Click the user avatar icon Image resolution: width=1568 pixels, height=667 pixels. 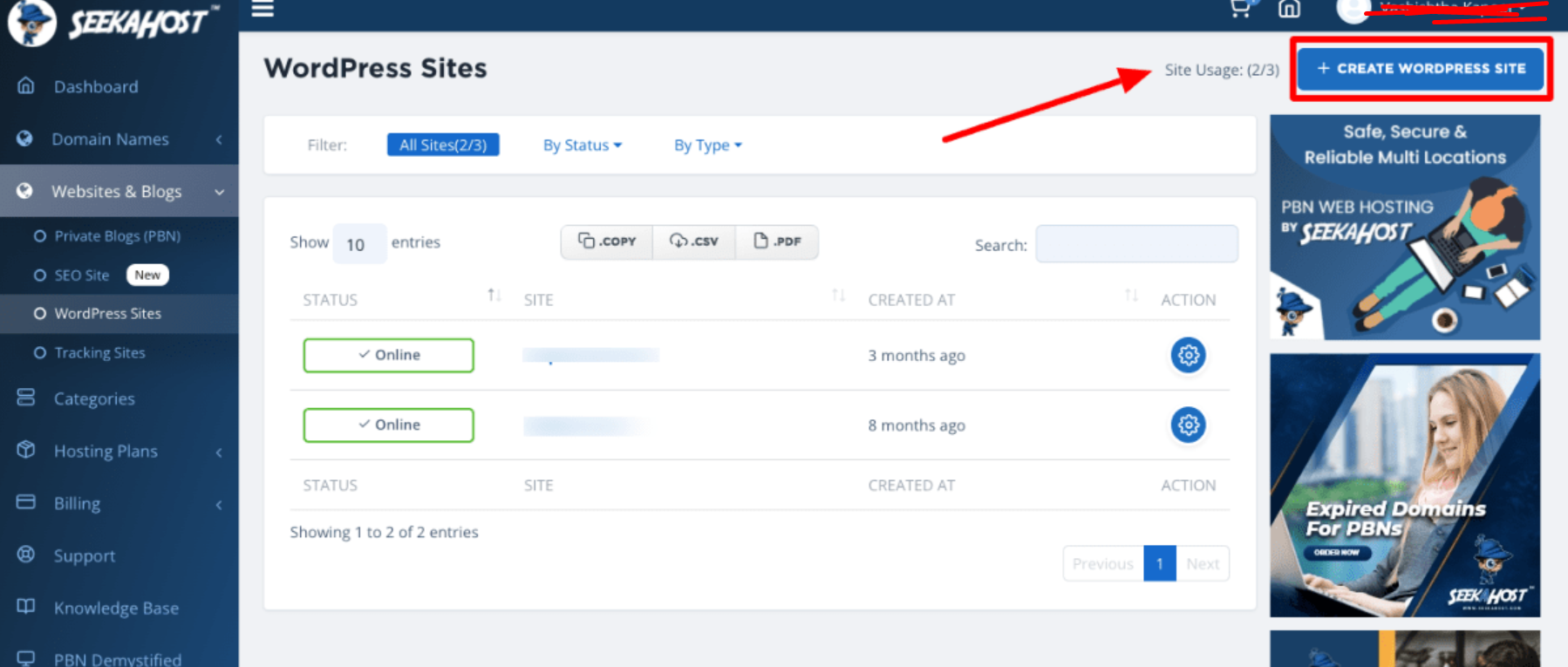1353,10
